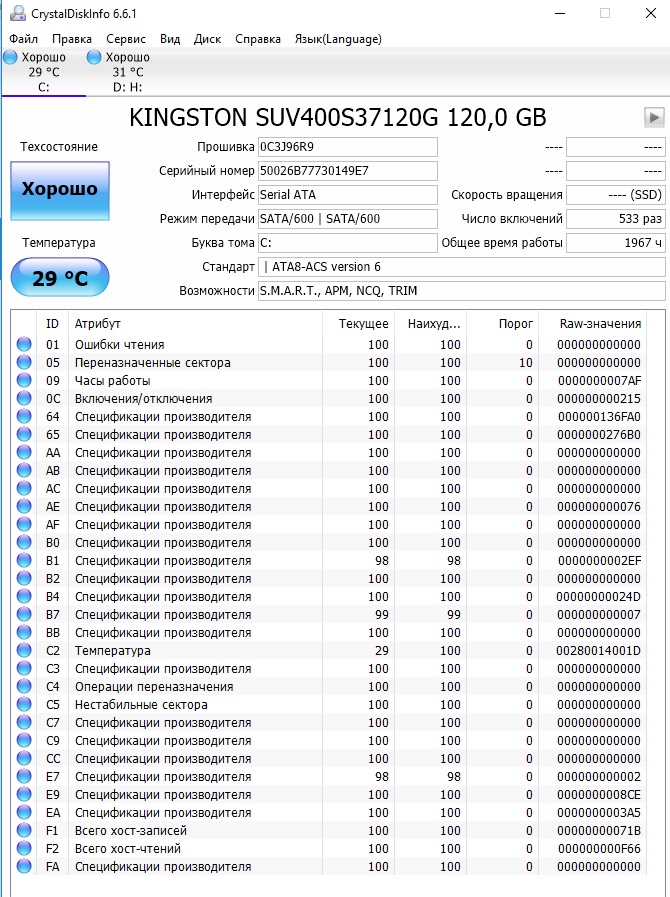Viewport: 670px width, 897px height.
Task: Click status circle for attribute ID E7
Action: pos(24,776)
